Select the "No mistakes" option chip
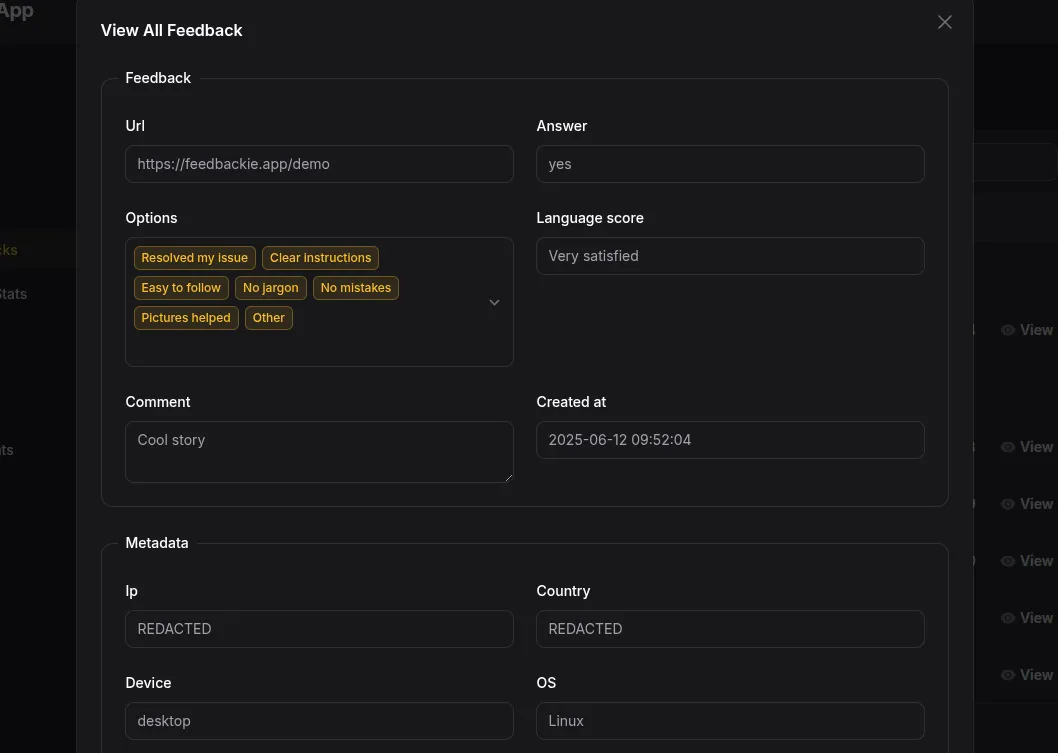This screenshot has height=753, width=1058. point(355,287)
